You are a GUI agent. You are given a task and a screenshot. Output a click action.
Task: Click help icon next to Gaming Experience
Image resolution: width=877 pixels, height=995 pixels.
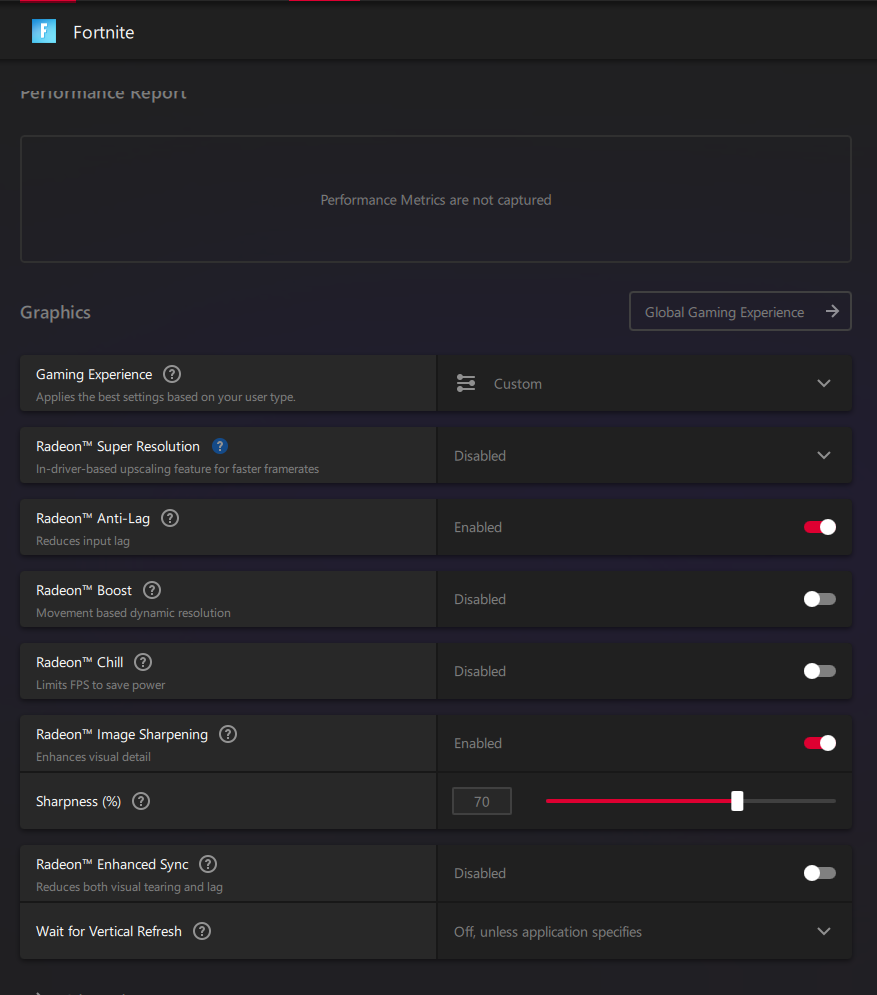172,374
